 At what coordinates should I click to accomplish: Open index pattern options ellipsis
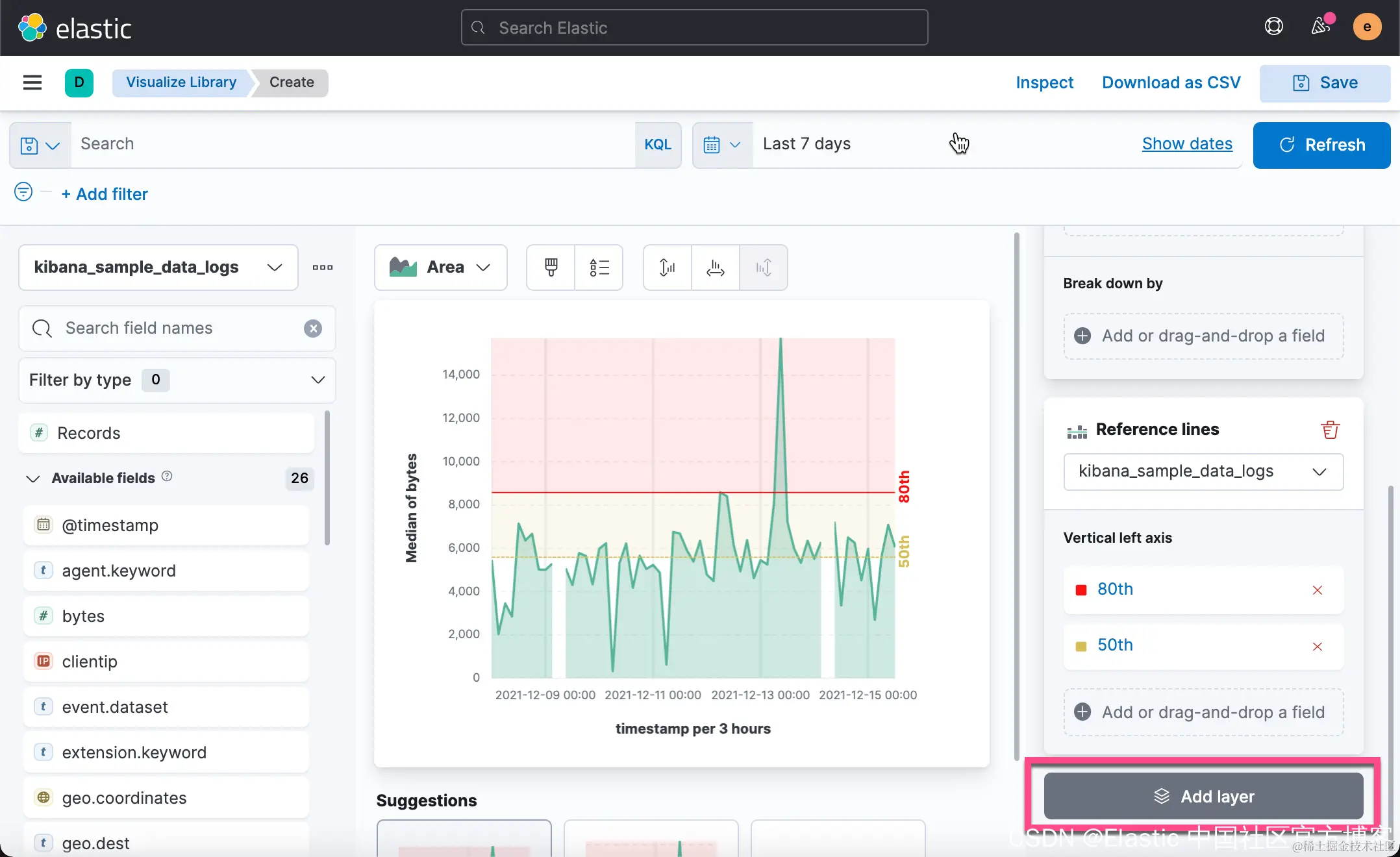coord(322,267)
